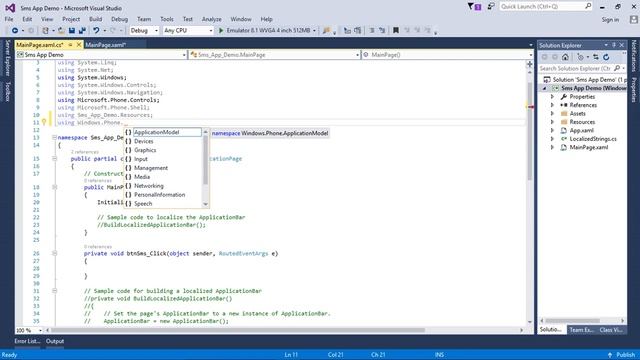Click the Home icon in Solution Explorer
640x360 pixels.
565,57
